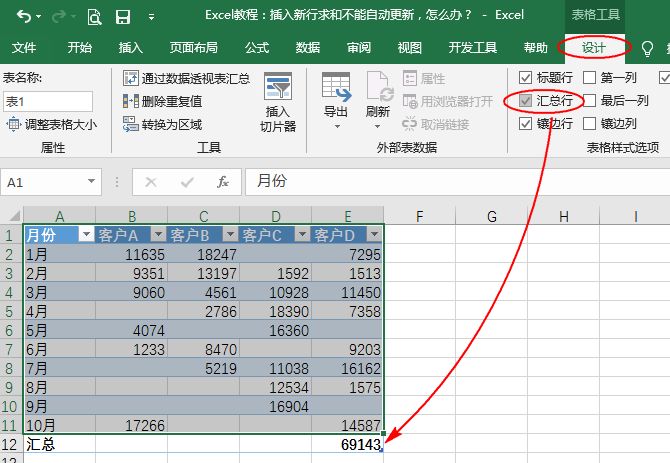This screenshot has width=670, height=463.
Task: Enable the Banded Columns (镶边列) checkbox
Action: (589, 123)
